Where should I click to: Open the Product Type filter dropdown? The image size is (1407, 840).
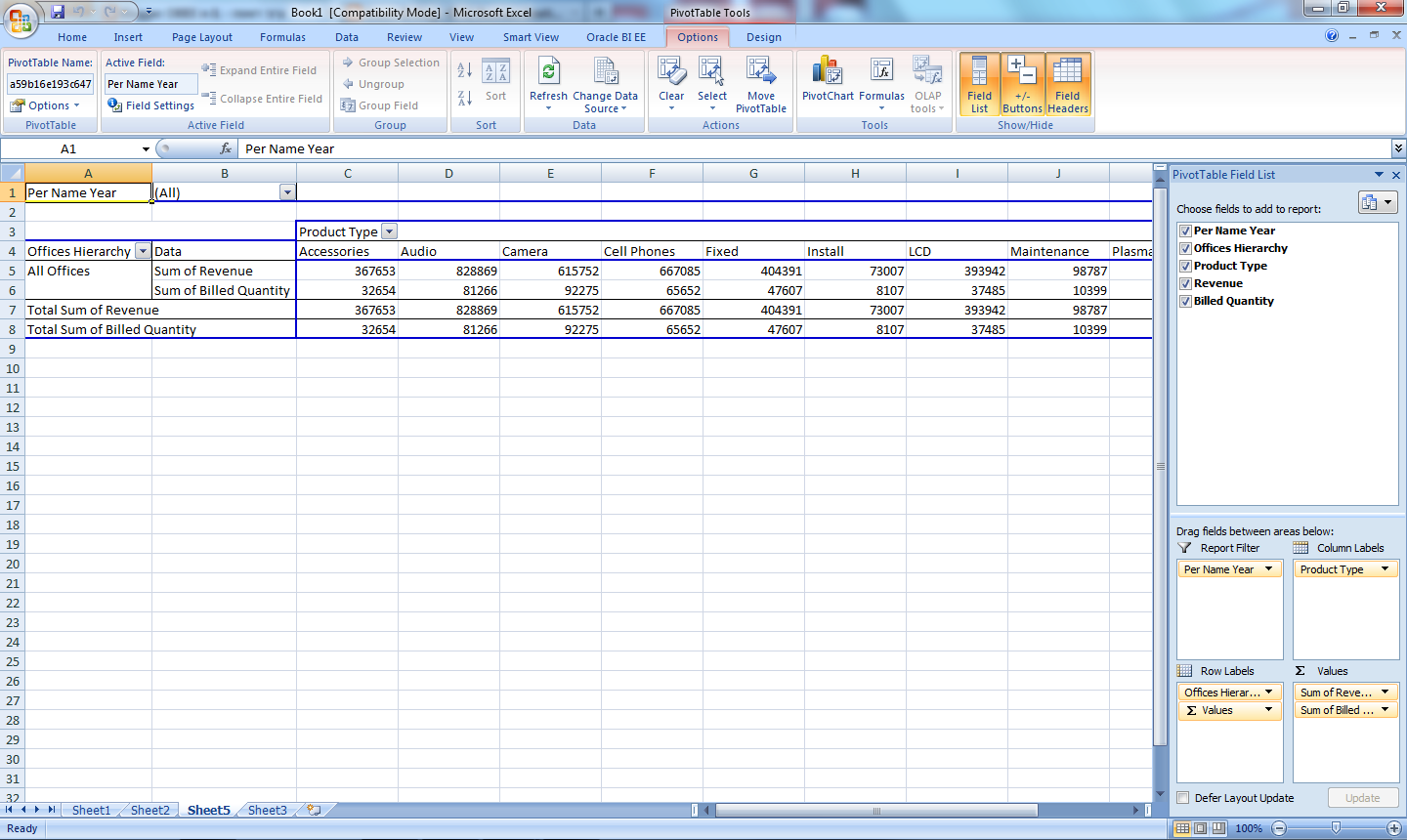click(389, 231)
